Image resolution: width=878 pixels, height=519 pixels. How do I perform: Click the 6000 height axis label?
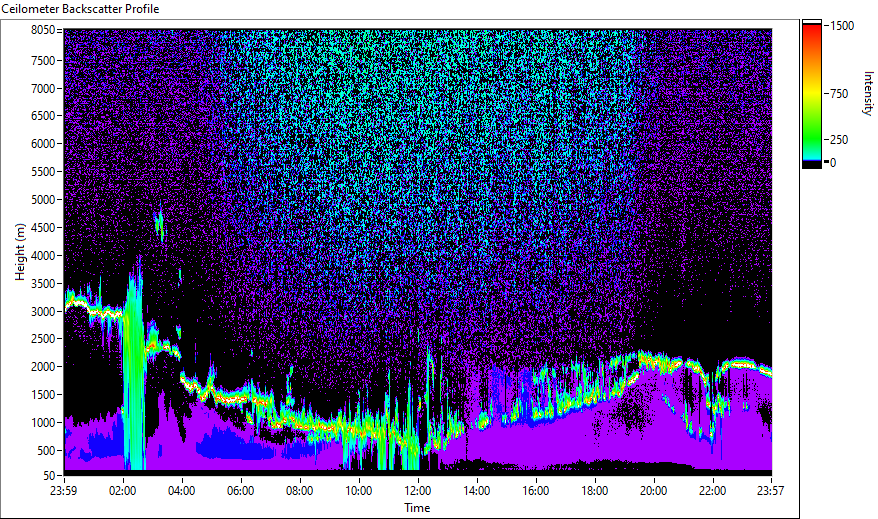pyautogui.click(x=43, y=144)
